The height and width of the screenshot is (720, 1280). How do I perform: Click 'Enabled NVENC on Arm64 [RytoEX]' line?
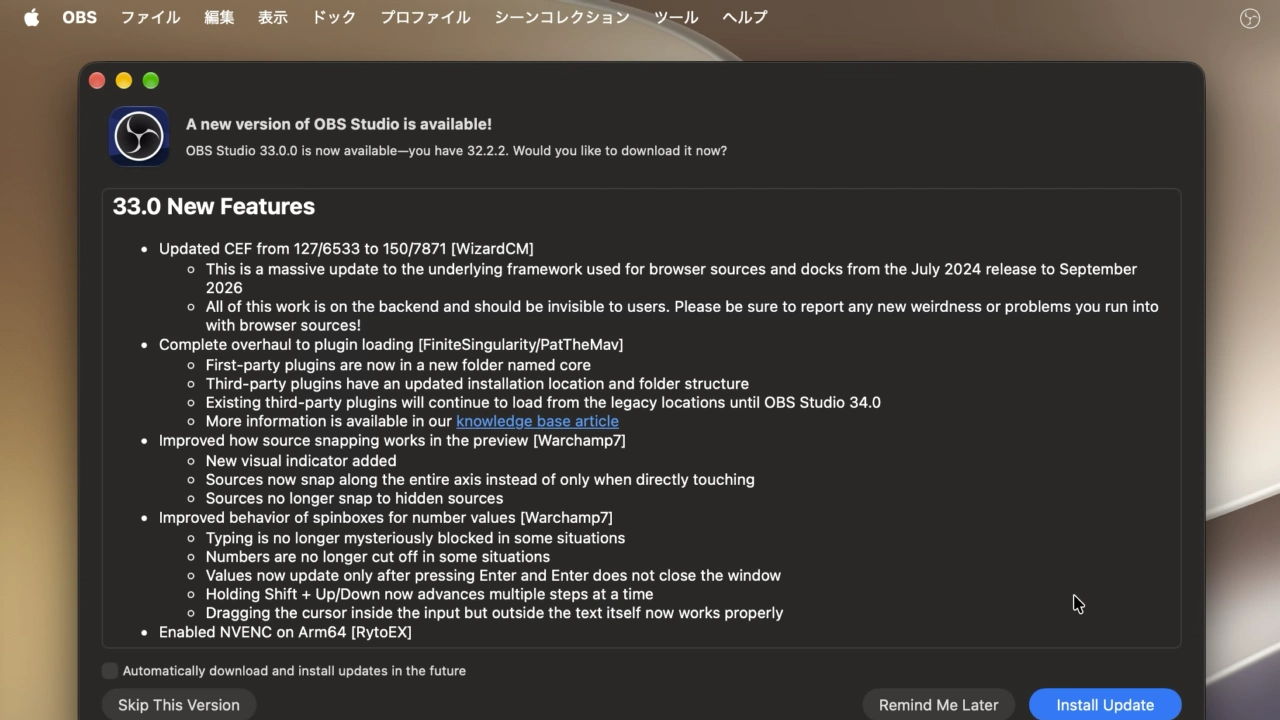(285, 632)
